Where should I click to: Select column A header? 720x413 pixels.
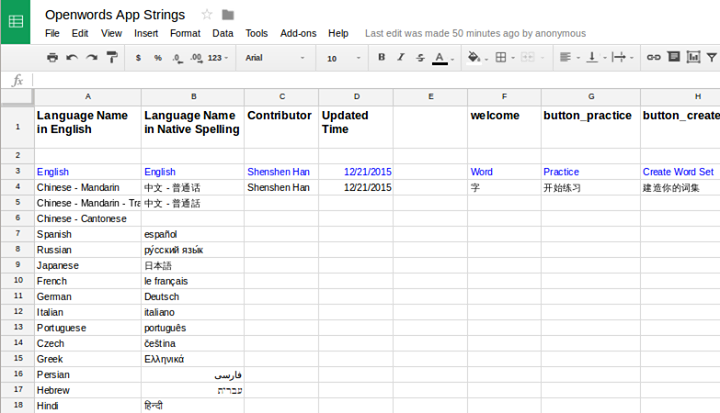click(x=88, y=97)
